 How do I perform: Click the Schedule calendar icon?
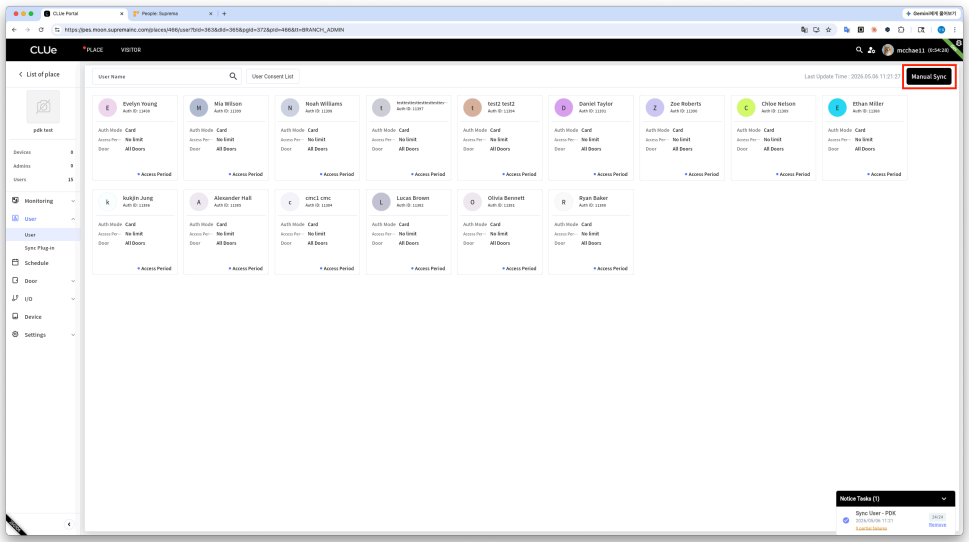[15, 263]
